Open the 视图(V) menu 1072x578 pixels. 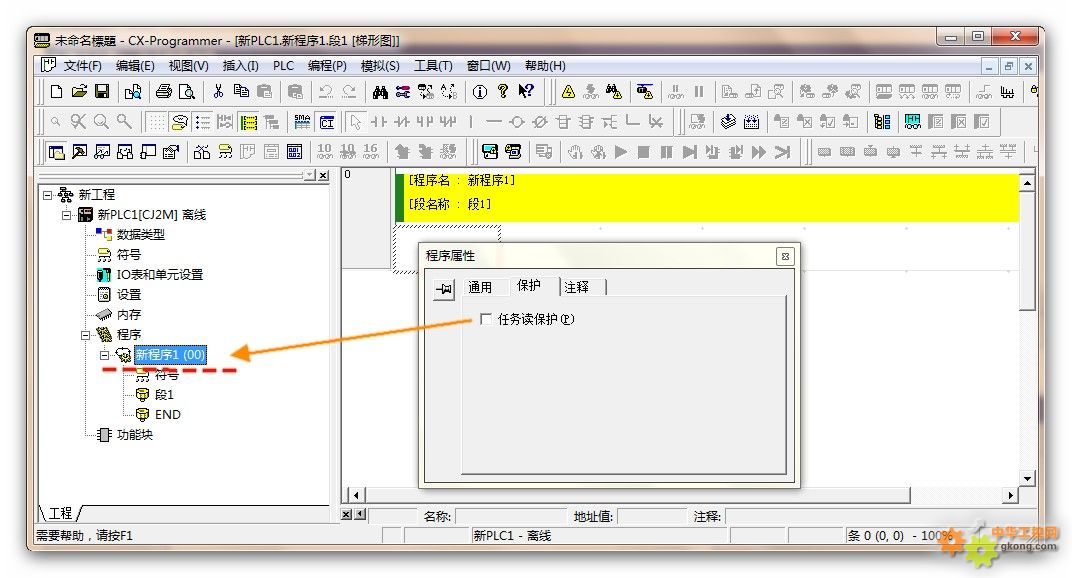(188, 66)
